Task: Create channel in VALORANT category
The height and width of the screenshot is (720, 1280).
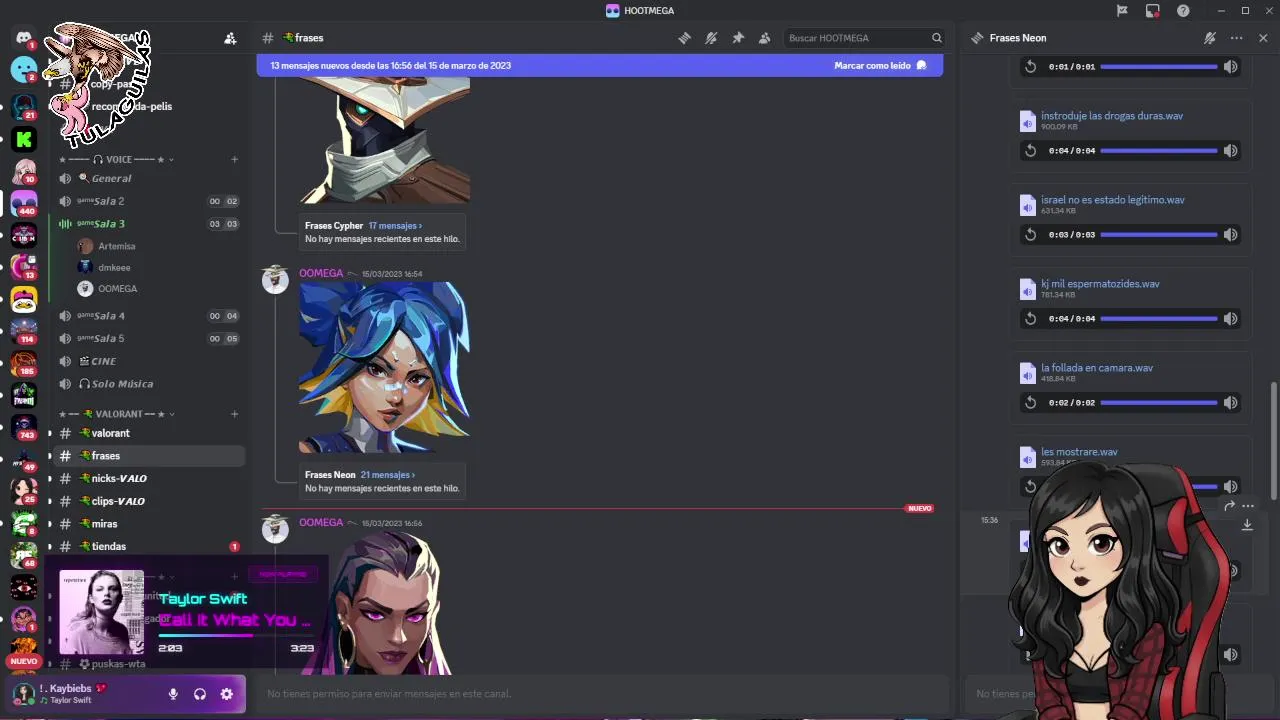Action: [x=235, y=414]
